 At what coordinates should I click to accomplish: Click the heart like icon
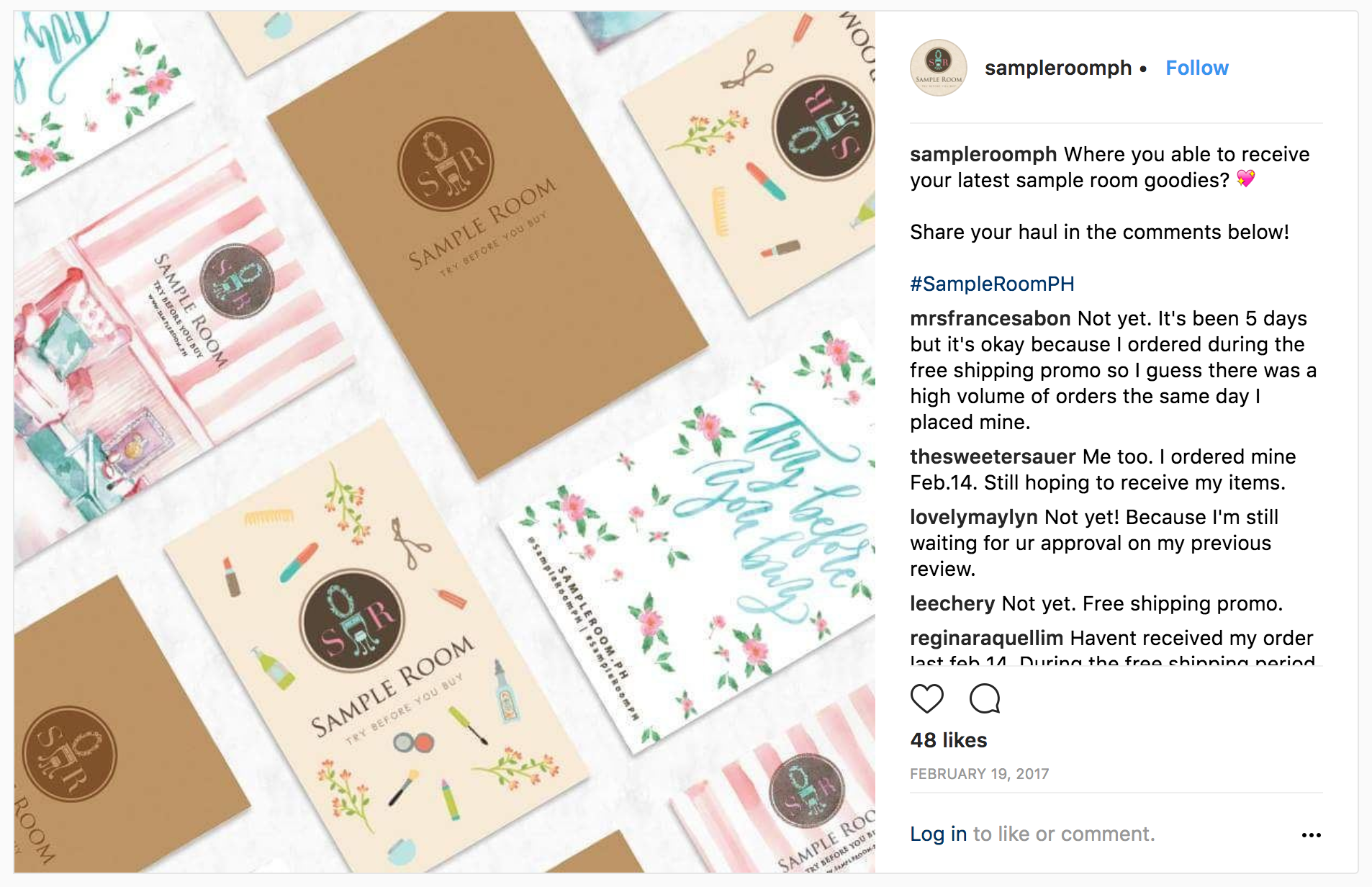click(x=926, y=698)
